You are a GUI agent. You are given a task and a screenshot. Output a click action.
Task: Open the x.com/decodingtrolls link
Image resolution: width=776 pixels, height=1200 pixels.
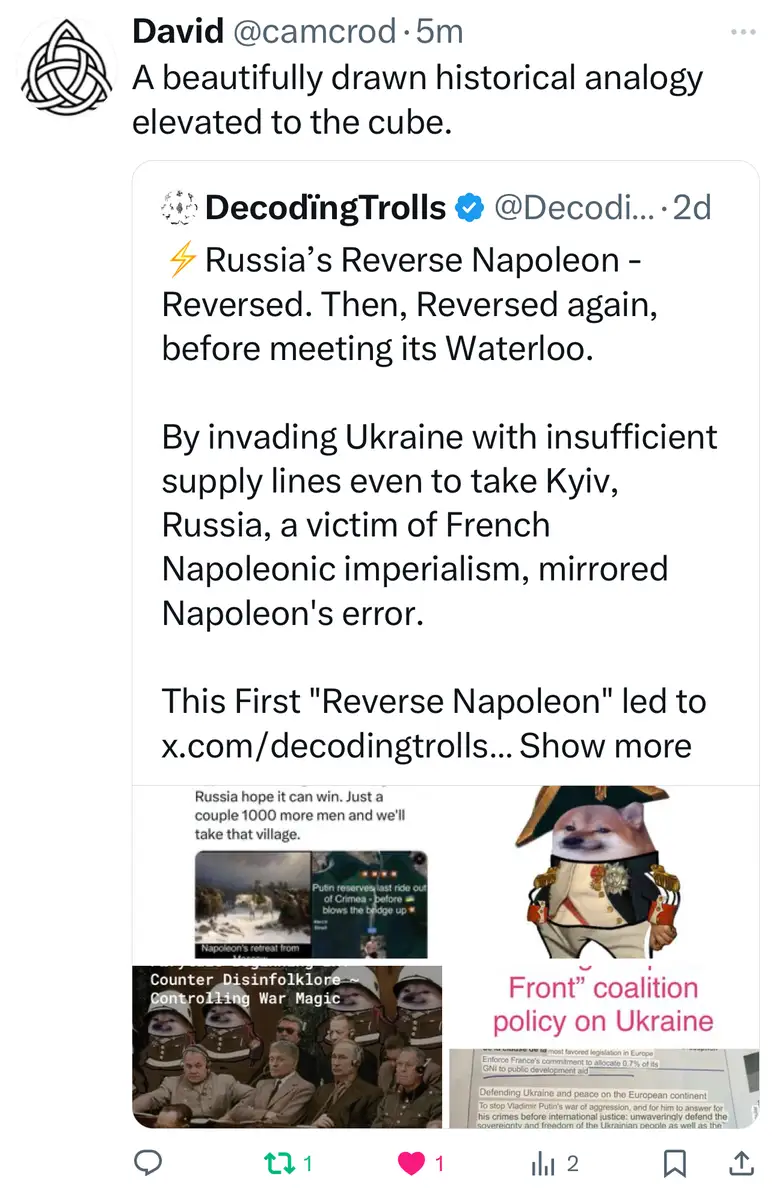[336, 745]
